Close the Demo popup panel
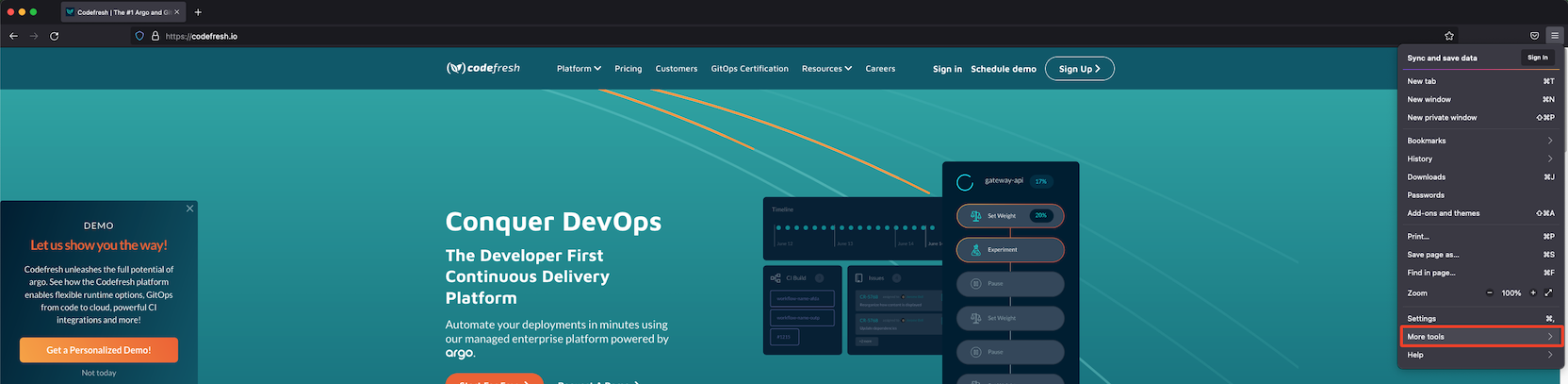Viewport: 1568px width, 384px height. (x=189, y=209)
